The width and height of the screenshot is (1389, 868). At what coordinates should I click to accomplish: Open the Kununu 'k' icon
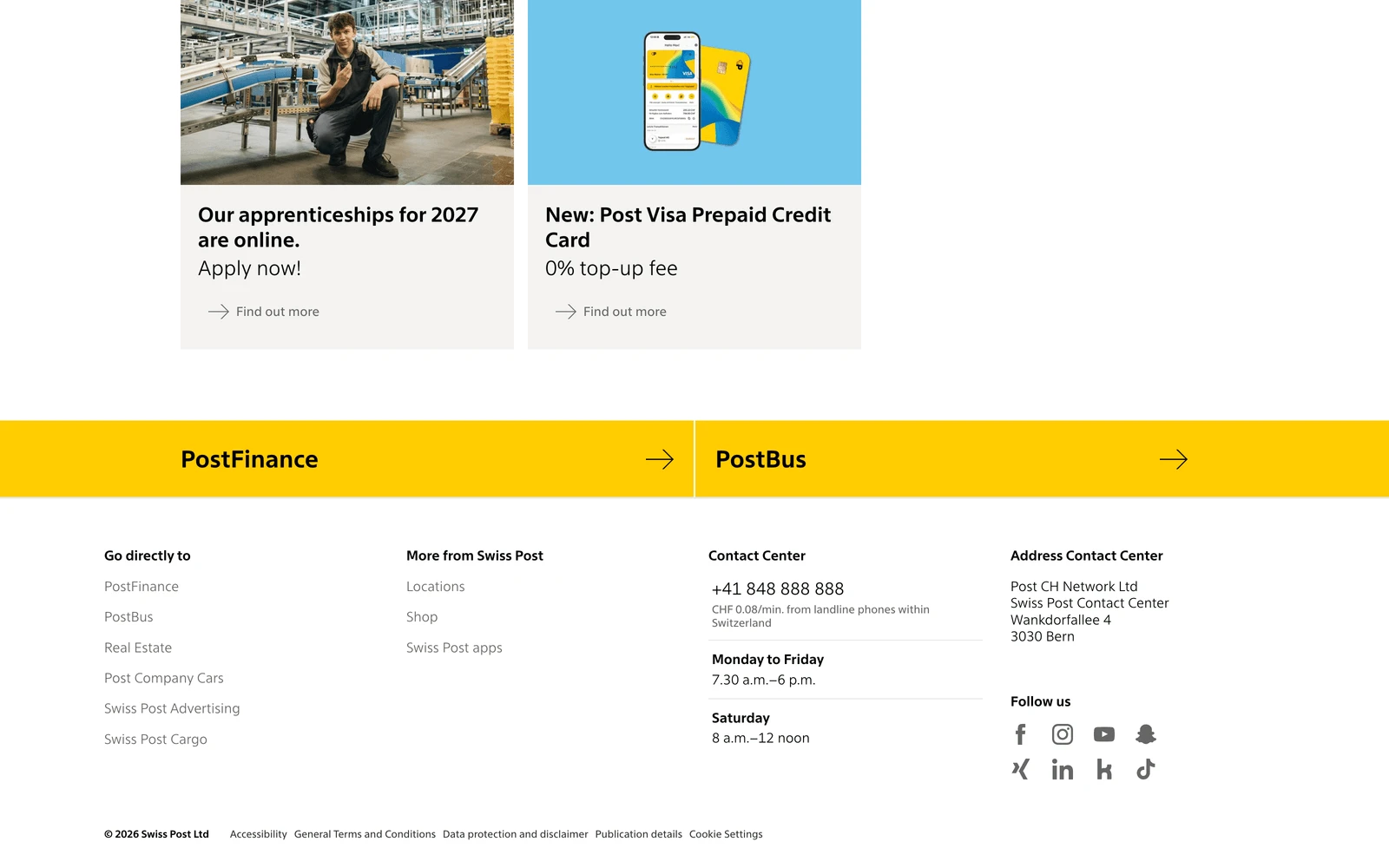(x=1104, y=769)
